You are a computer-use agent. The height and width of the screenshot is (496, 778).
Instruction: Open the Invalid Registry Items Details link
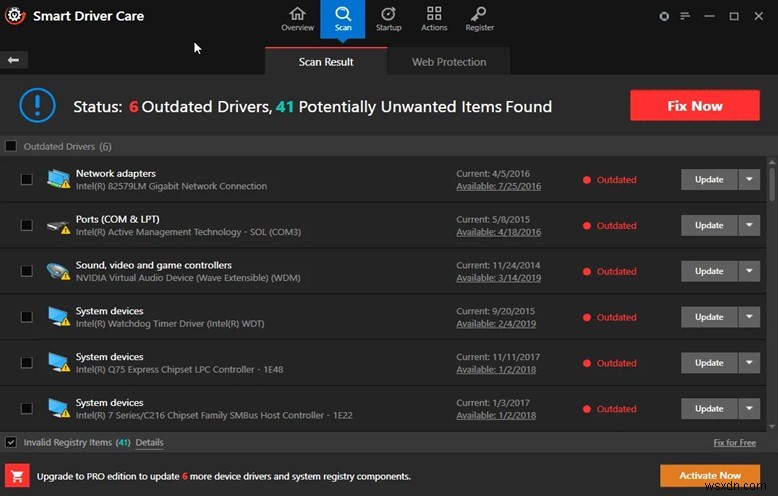click(x=150, y=442)
